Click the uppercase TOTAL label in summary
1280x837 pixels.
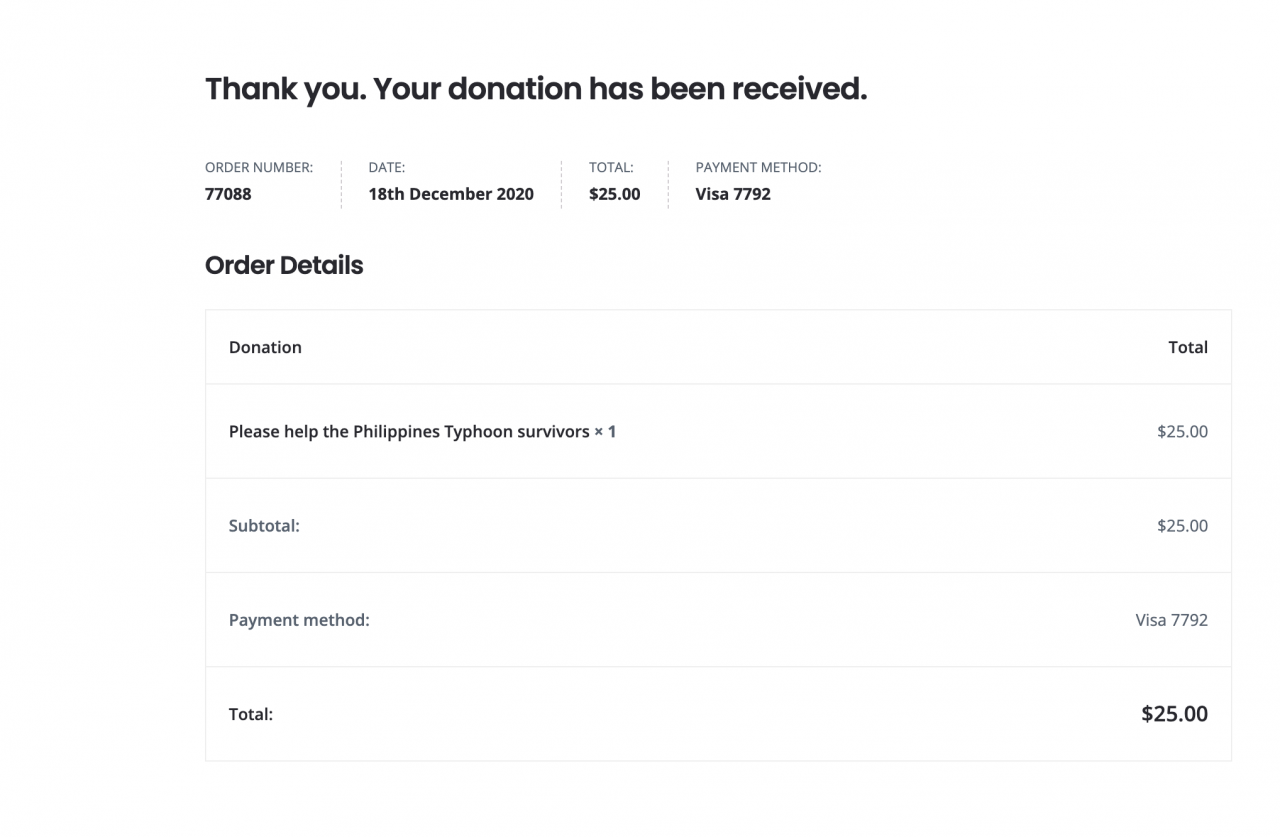tap(611, 168)
